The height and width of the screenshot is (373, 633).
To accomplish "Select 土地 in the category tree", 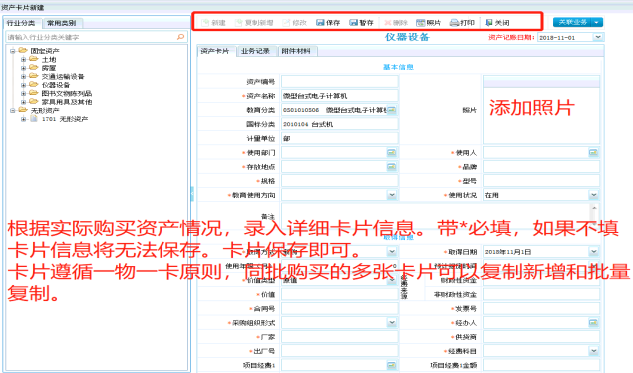I will (x=49, y=59).
